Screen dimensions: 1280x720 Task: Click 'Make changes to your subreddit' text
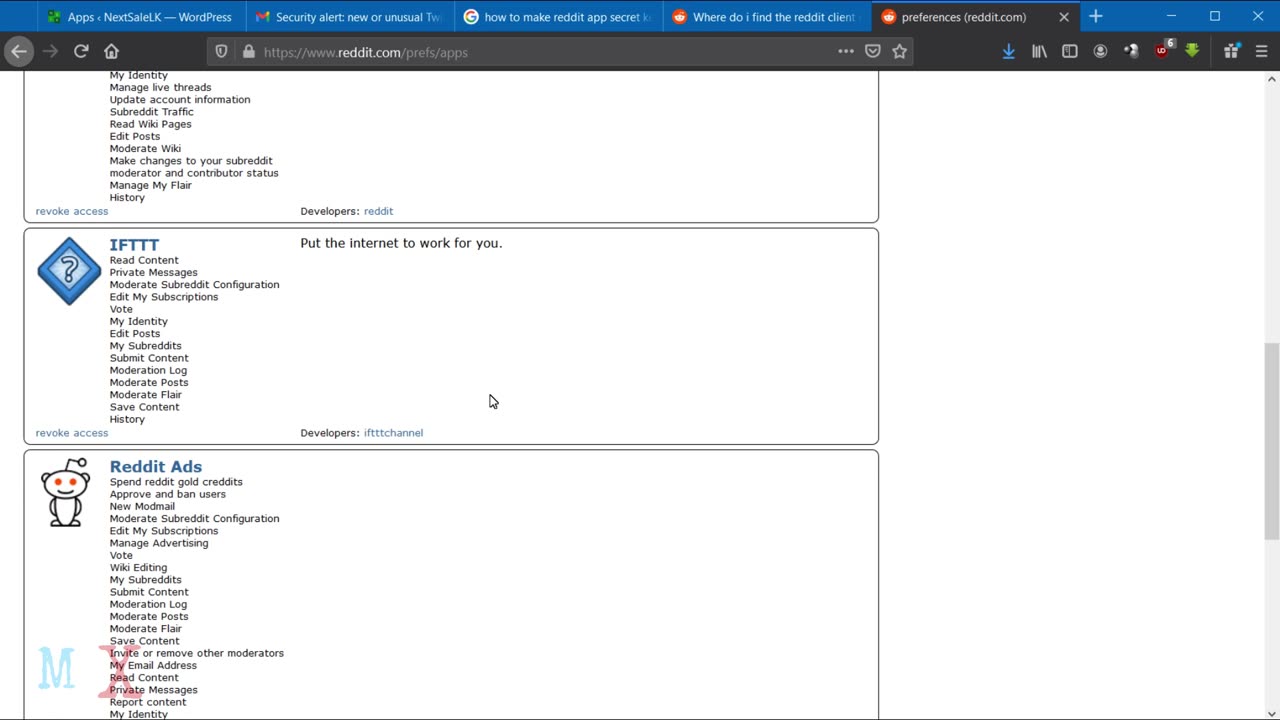coord(191,161)
